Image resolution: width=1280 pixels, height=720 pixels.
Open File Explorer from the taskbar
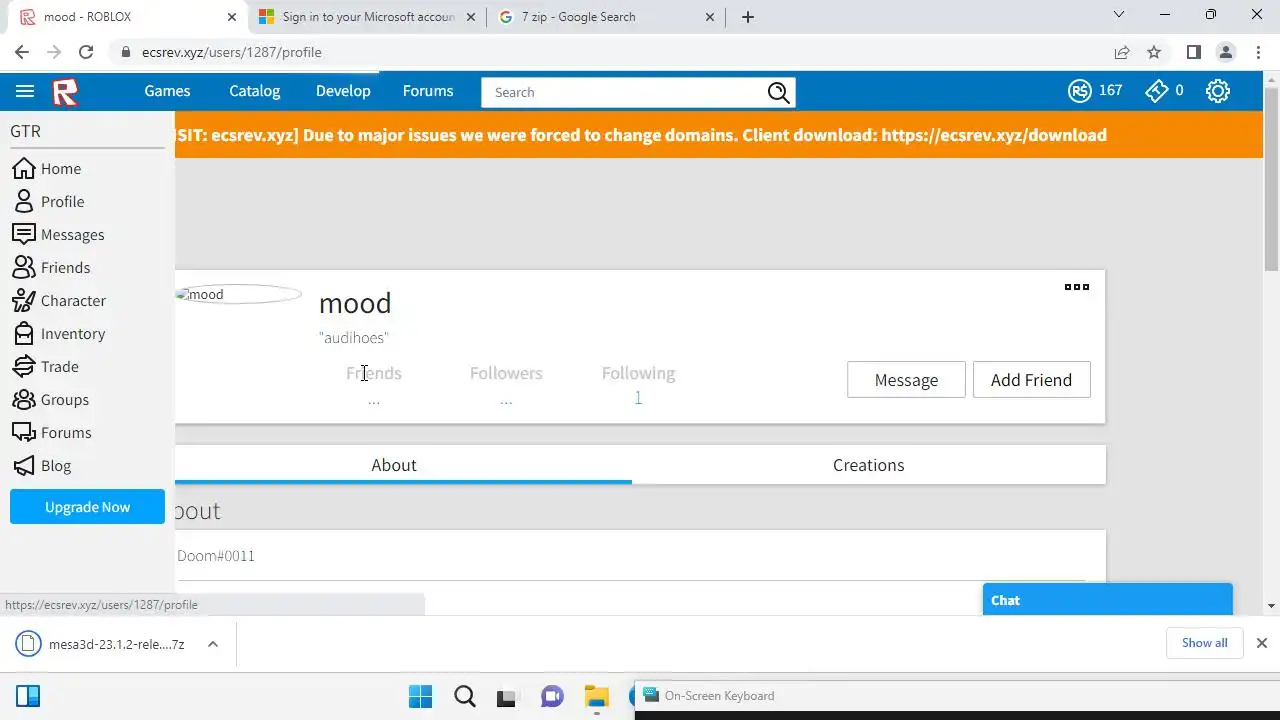pyautogui.click(x=597, y=696)
